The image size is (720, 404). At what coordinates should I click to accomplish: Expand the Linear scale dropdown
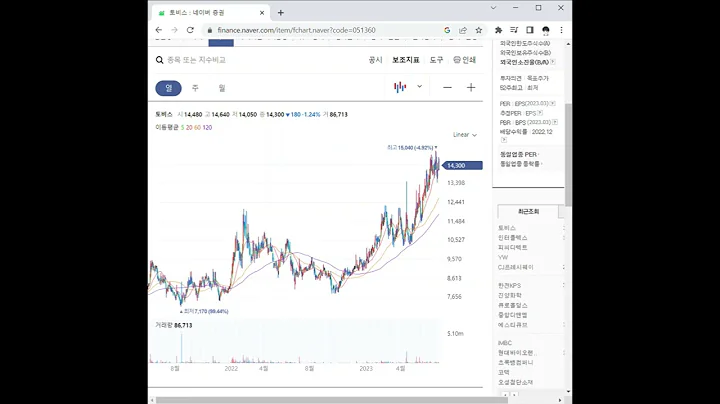(465, 135)
